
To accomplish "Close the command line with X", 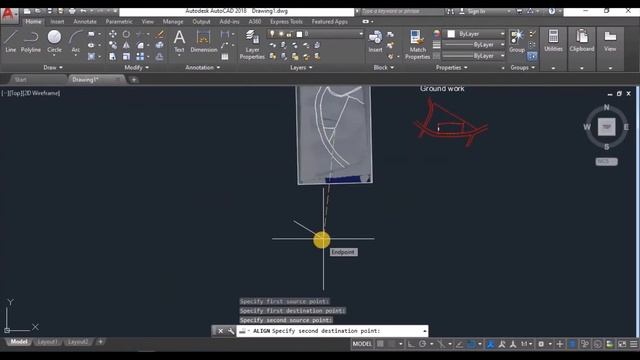I will (x=220, y=331).
